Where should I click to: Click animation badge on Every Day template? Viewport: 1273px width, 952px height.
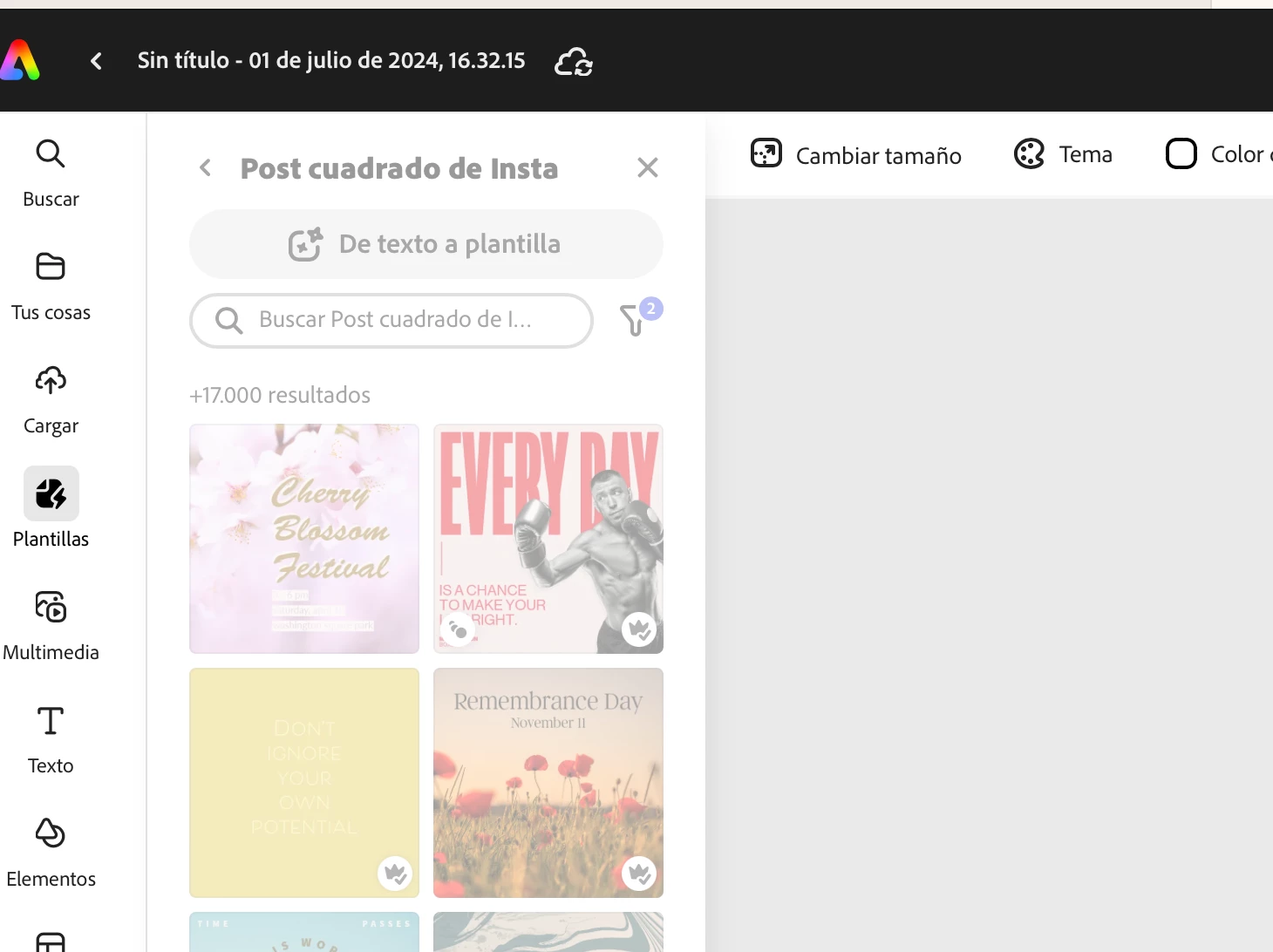coord(458,629)
